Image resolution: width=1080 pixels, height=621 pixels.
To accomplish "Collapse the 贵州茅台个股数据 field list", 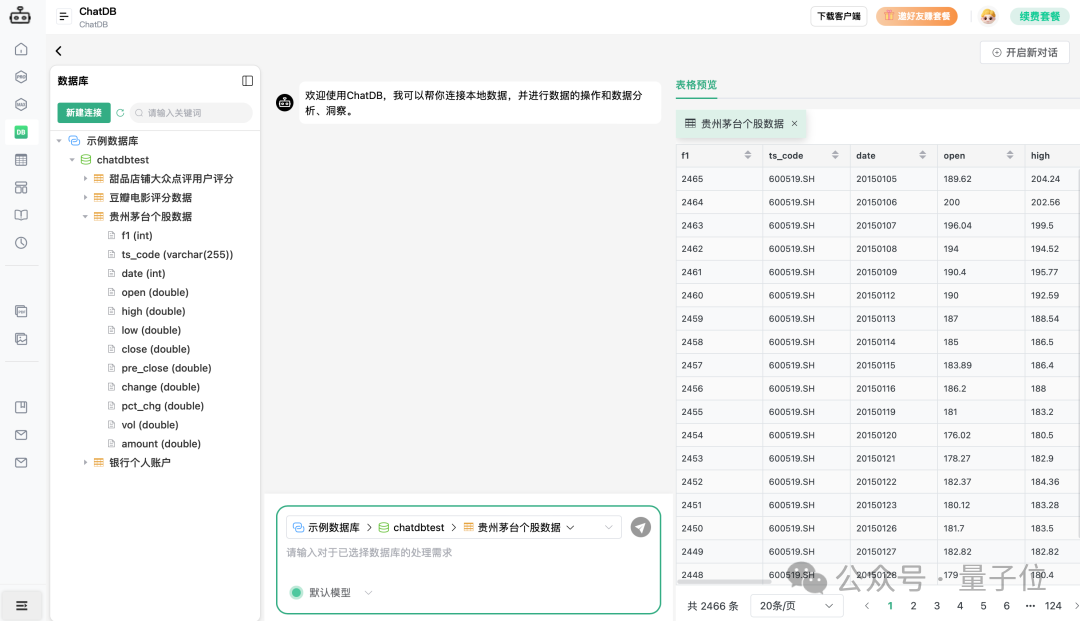I will click(85, 216).
